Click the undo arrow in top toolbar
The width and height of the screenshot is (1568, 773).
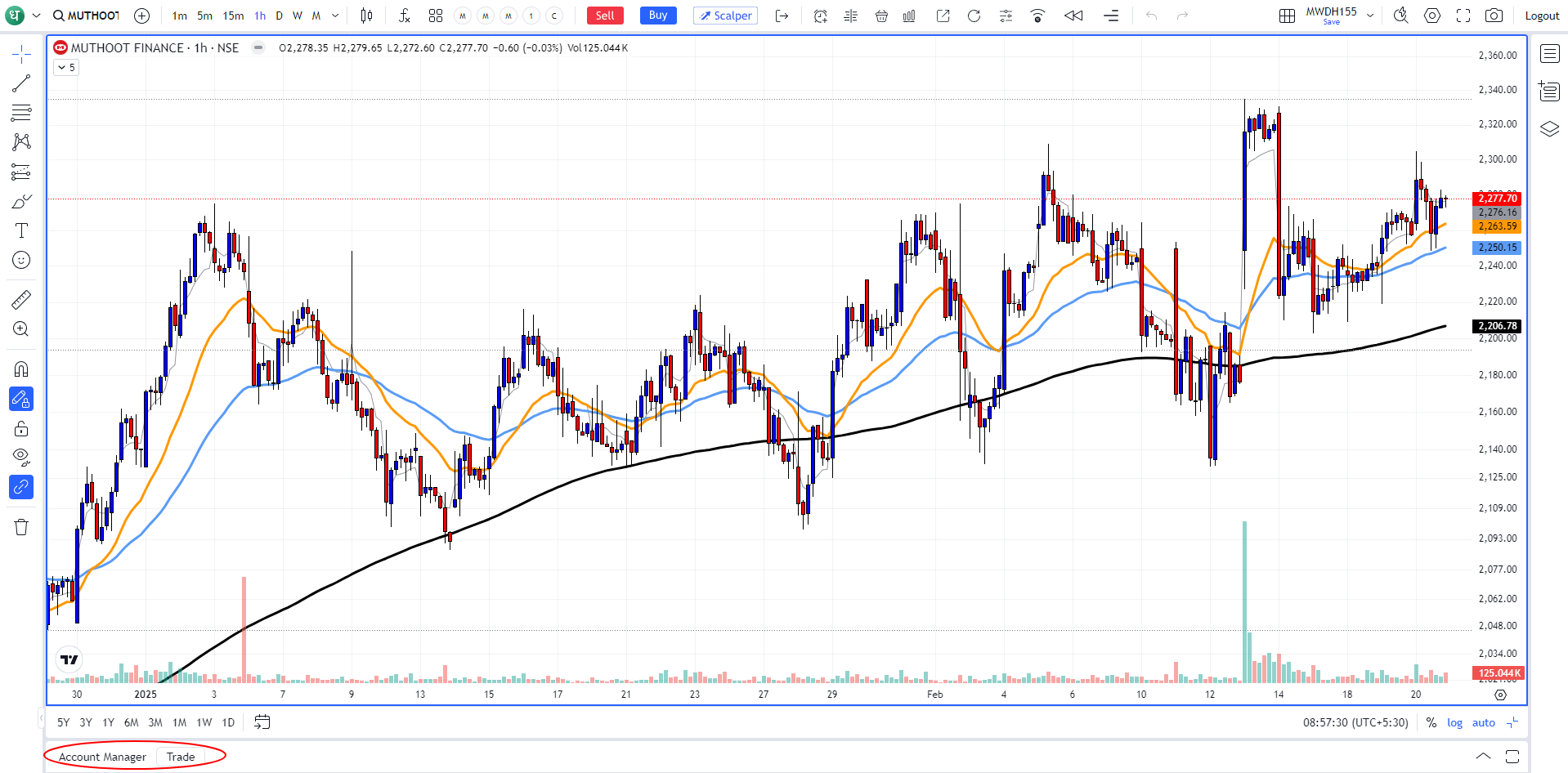(x=1151, y=16)
